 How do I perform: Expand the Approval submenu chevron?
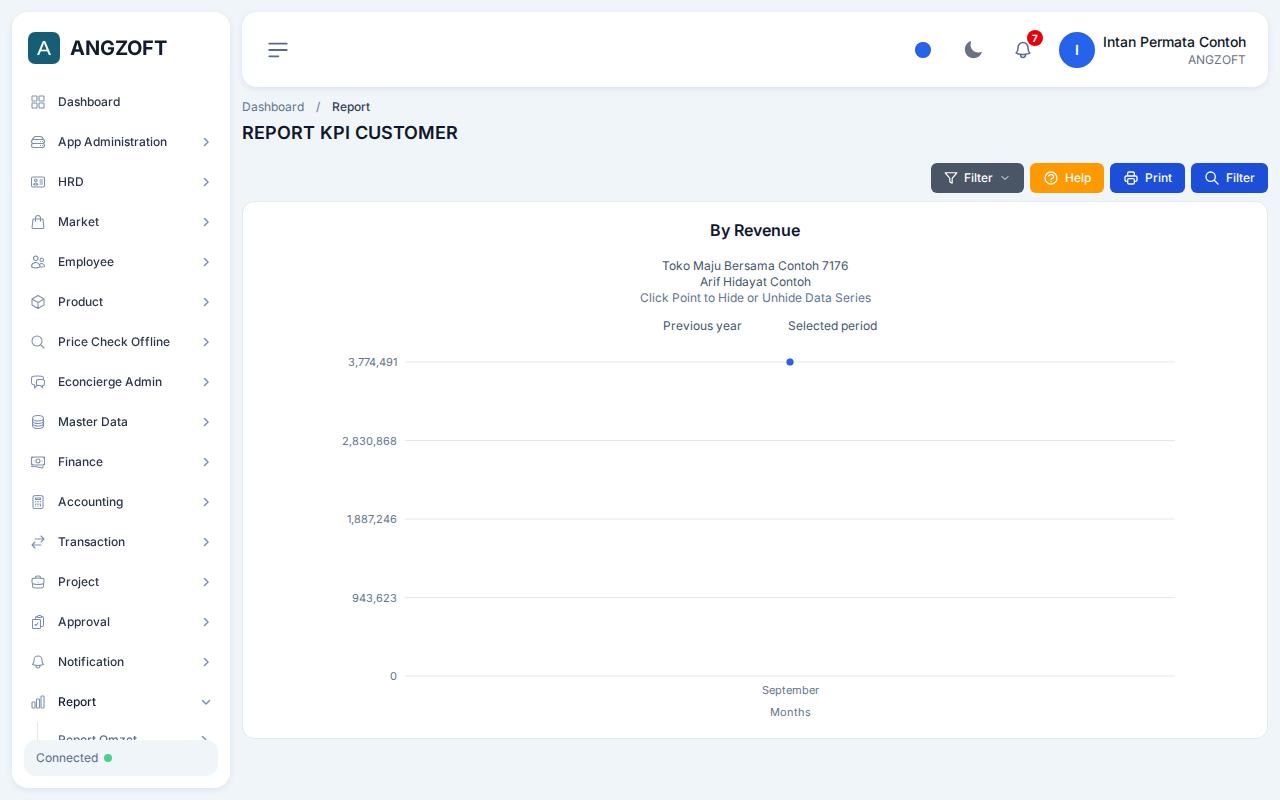click(x=206, y=622)
